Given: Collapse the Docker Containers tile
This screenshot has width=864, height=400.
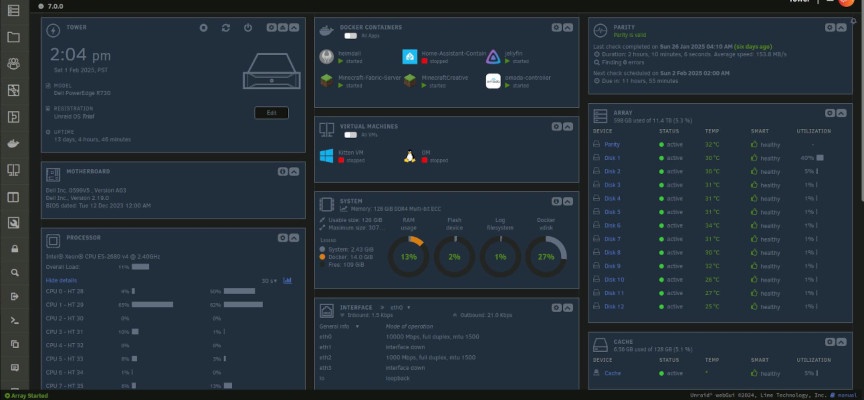Looking at the screenshot, I should coord(568,28).
